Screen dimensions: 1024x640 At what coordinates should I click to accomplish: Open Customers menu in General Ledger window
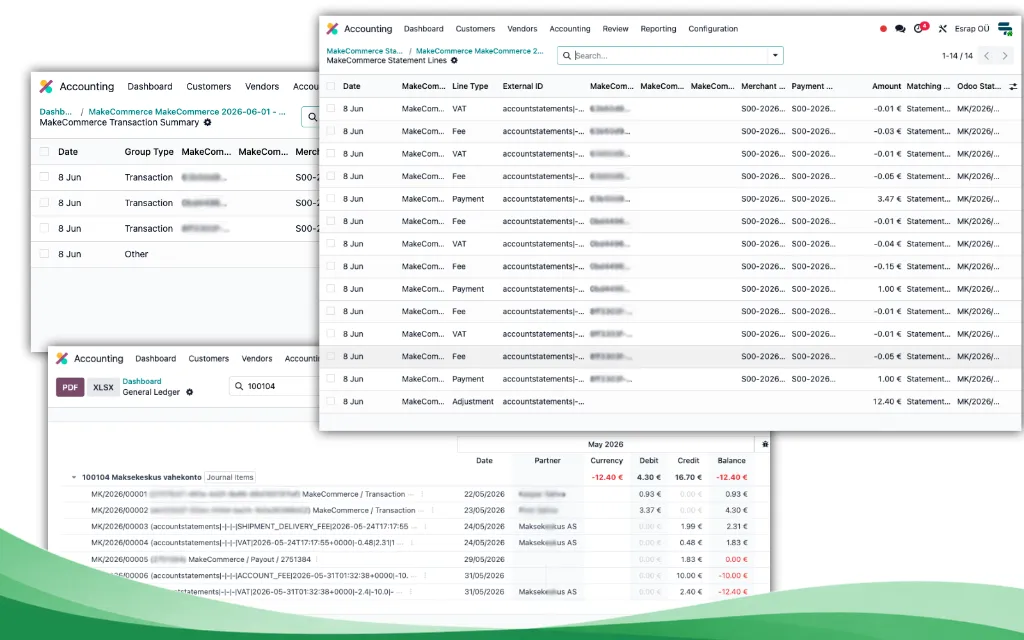(x=208, y=359)
